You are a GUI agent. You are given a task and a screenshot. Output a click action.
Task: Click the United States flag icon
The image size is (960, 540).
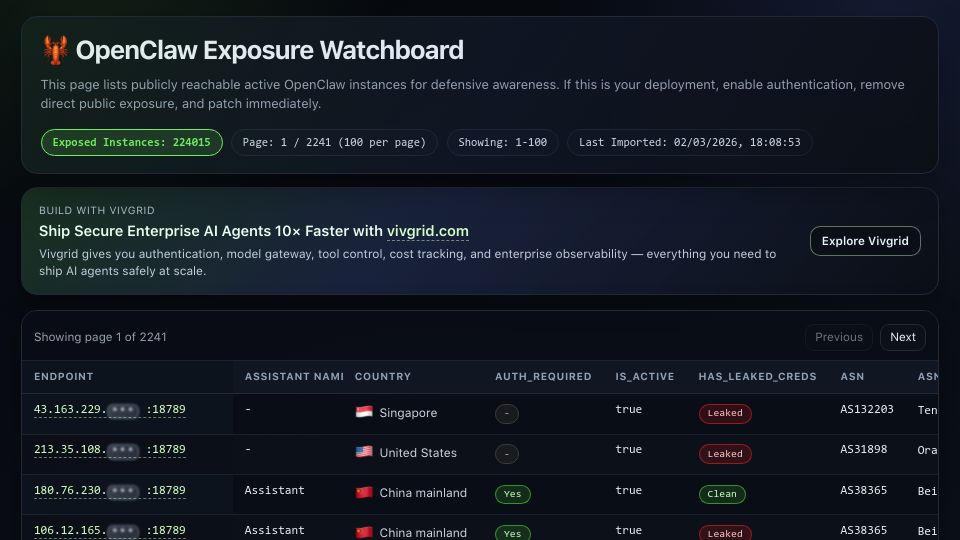pos(364,452)
